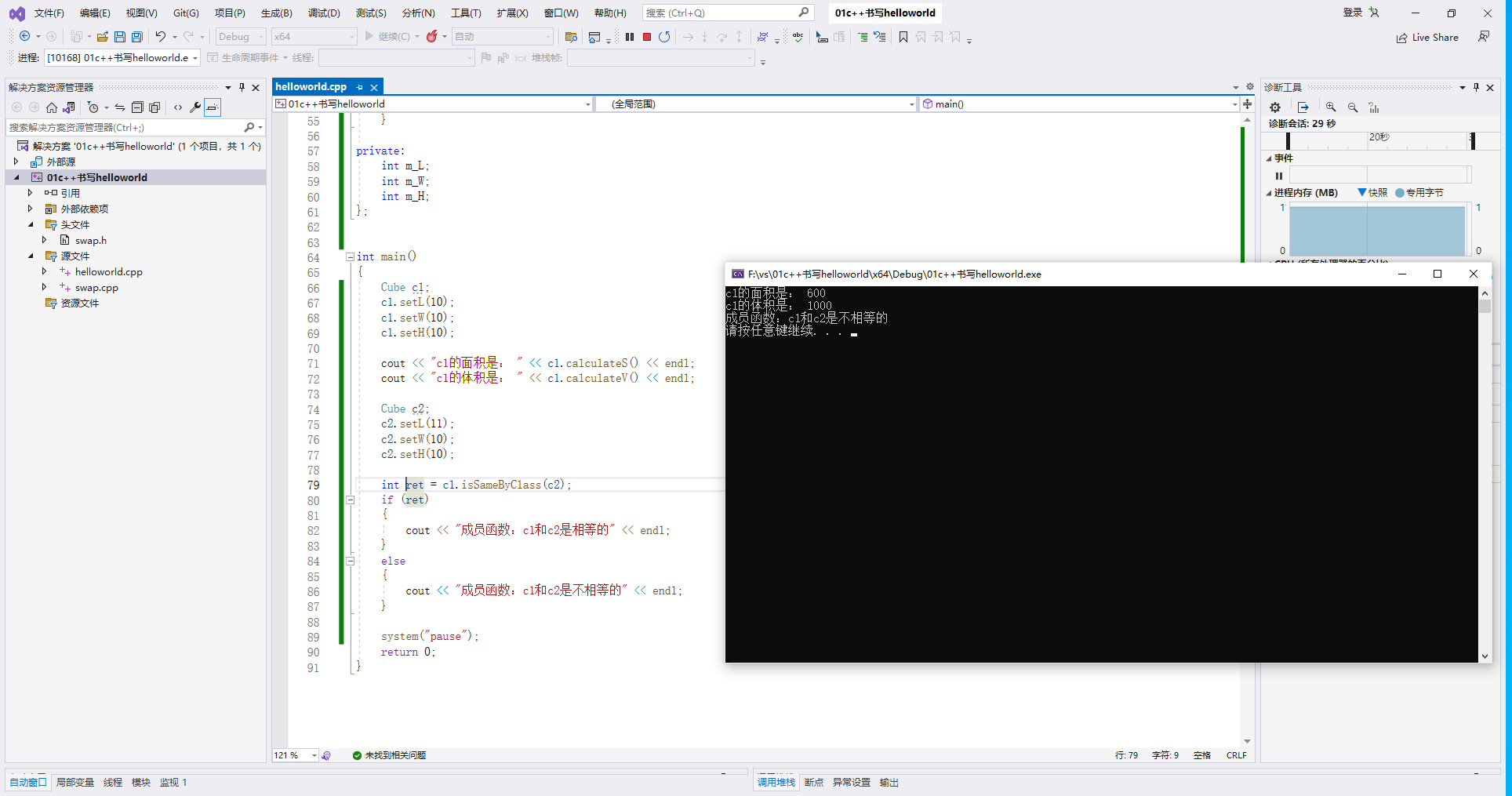Open the Debug menu

(324, 13)
